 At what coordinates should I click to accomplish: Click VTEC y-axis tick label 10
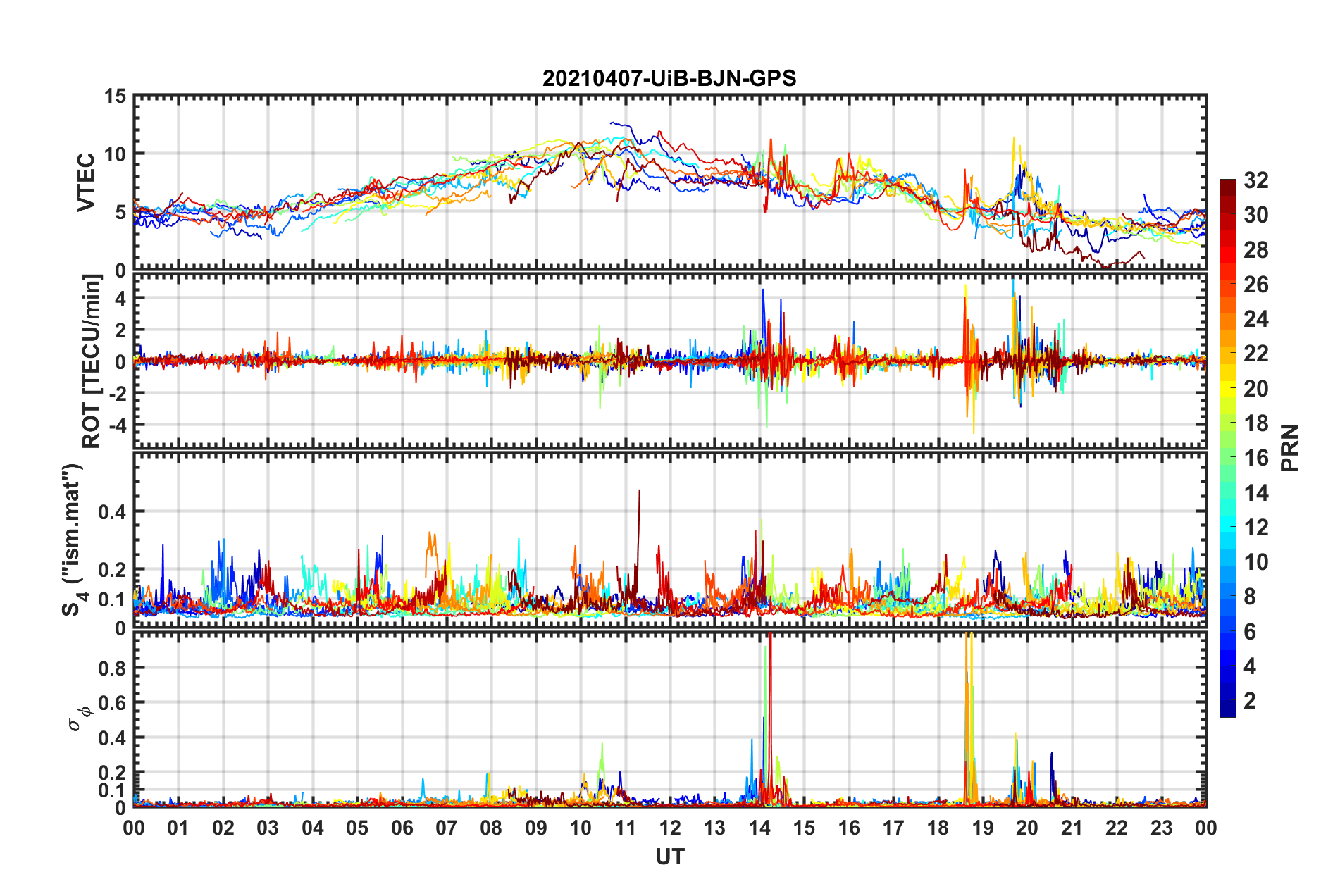coord(115,154)
